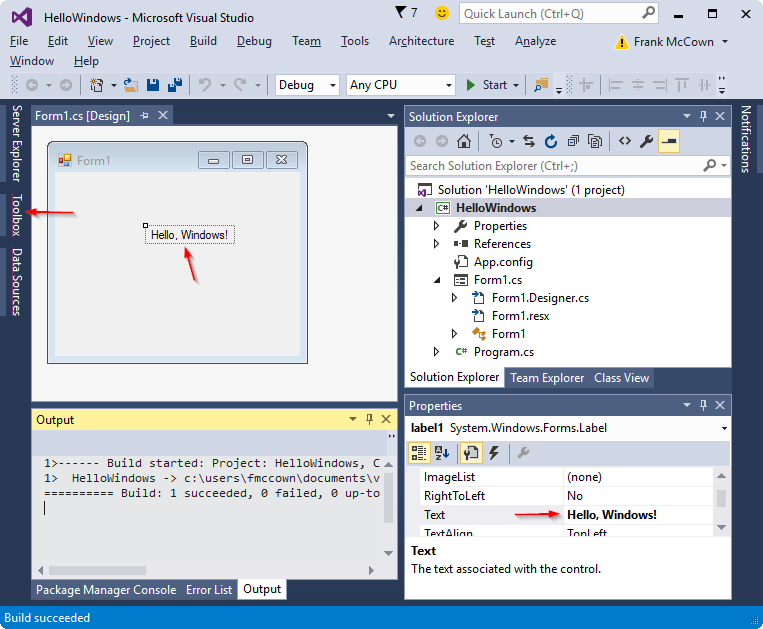Open the Server Explorer side tab

coord(17,144)
